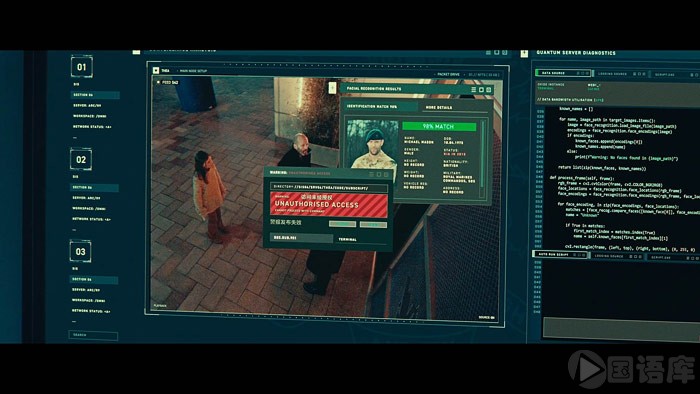Viewport: 700px width, 394px height.
Task: Click the name Michael Mason in results
Action: click(418, 142)
